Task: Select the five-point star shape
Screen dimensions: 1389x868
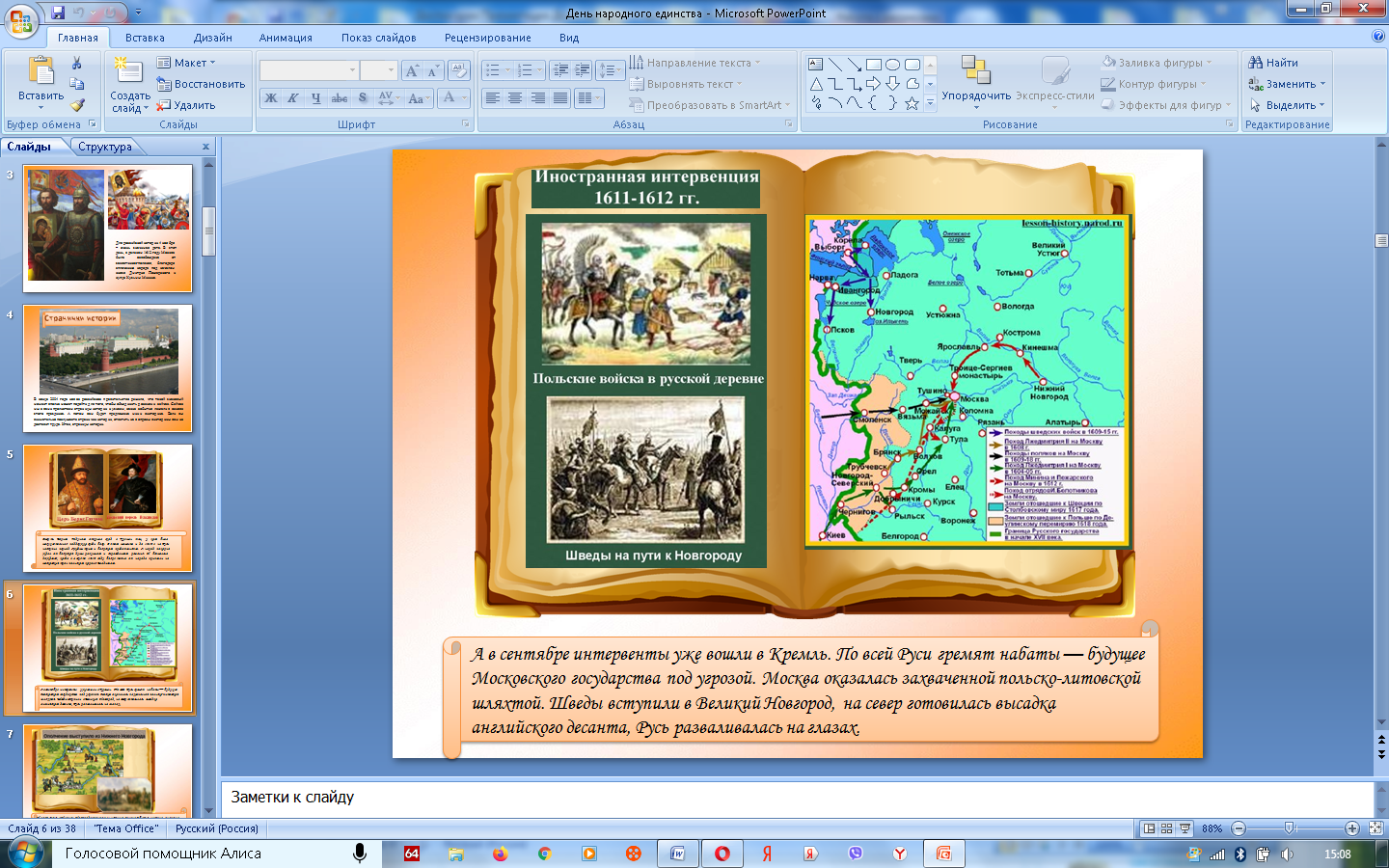Action: [x=912, y=103]
